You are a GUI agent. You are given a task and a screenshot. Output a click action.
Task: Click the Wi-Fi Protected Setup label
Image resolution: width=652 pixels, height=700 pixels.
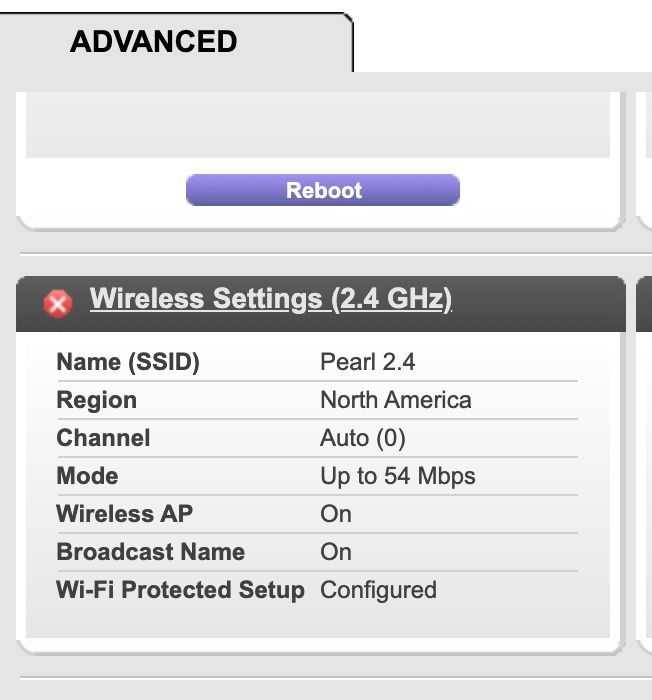(x=180, y=590)
